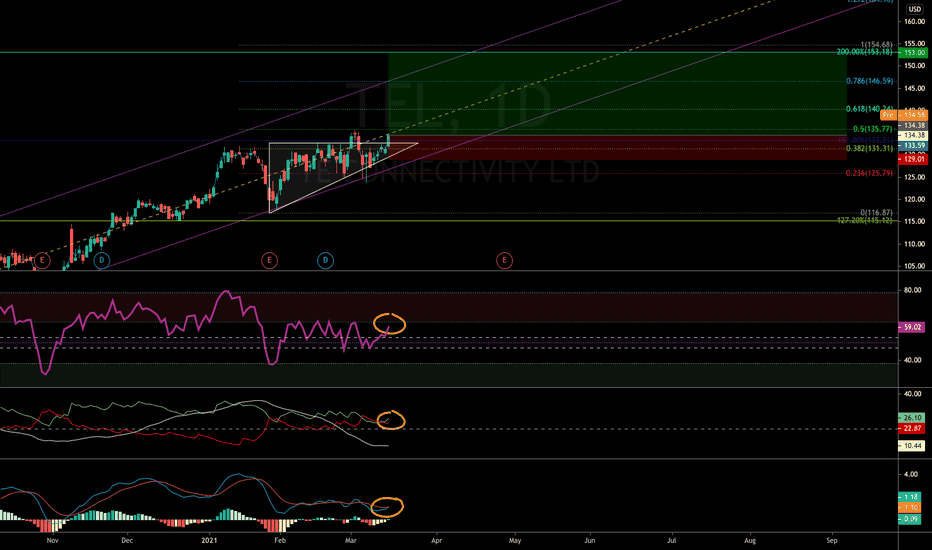The height and width of the screenshot is (550, 932).
Task: Click the pale yellow 10.44 value label
Action: pos(911,446)
